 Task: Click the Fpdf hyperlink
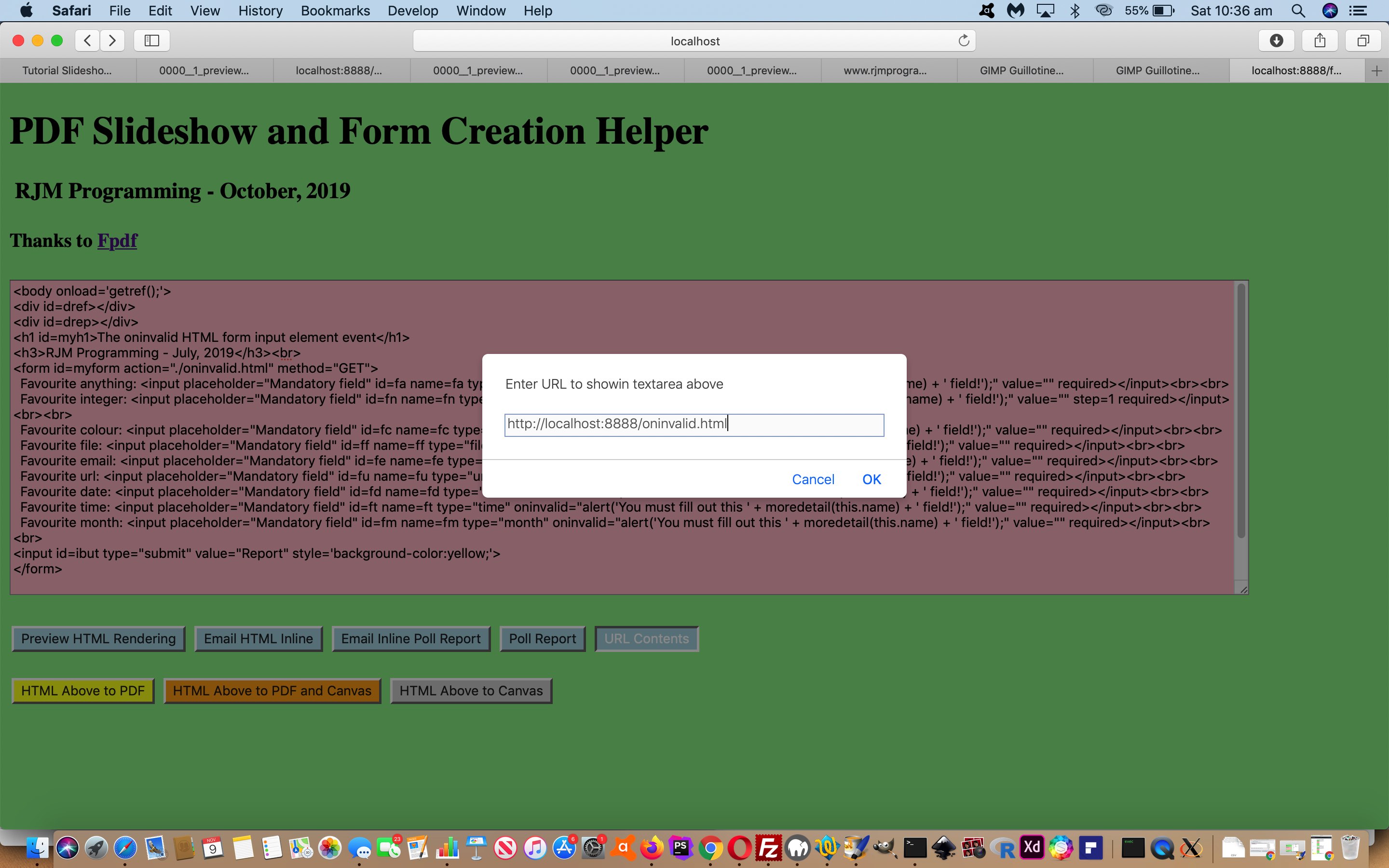click(x=117, y=240)
